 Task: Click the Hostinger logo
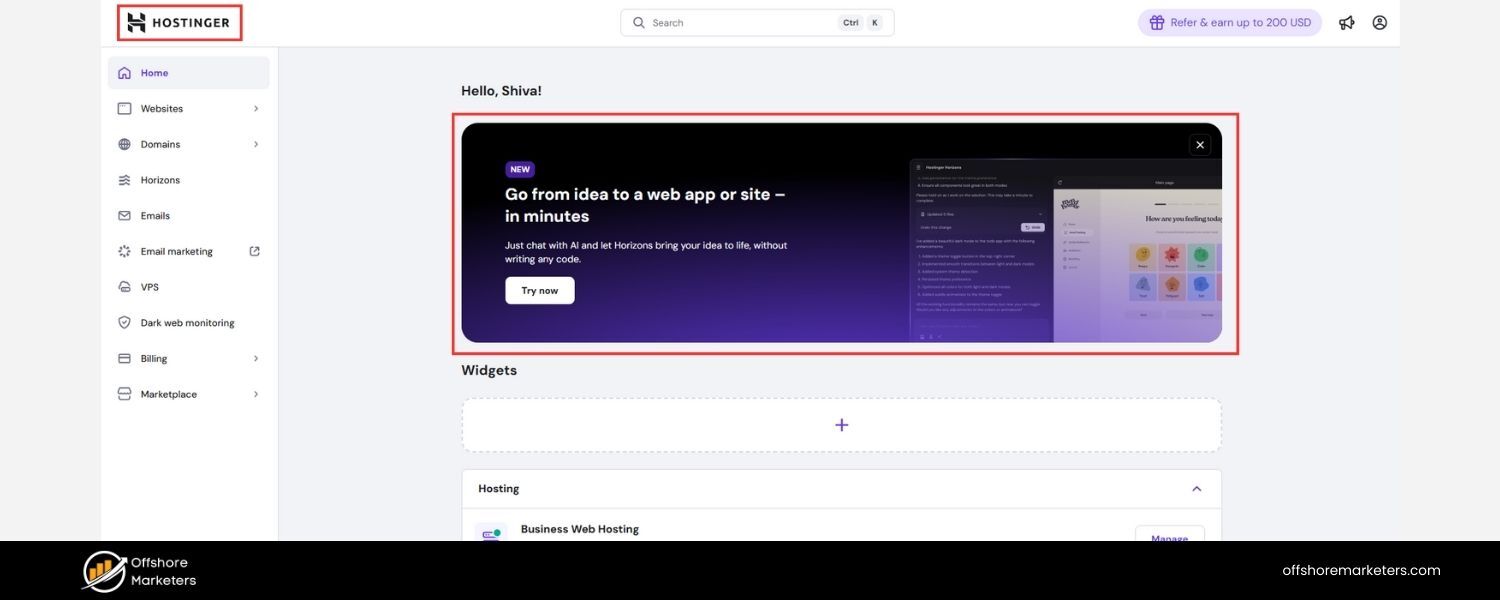coord(179,23)
